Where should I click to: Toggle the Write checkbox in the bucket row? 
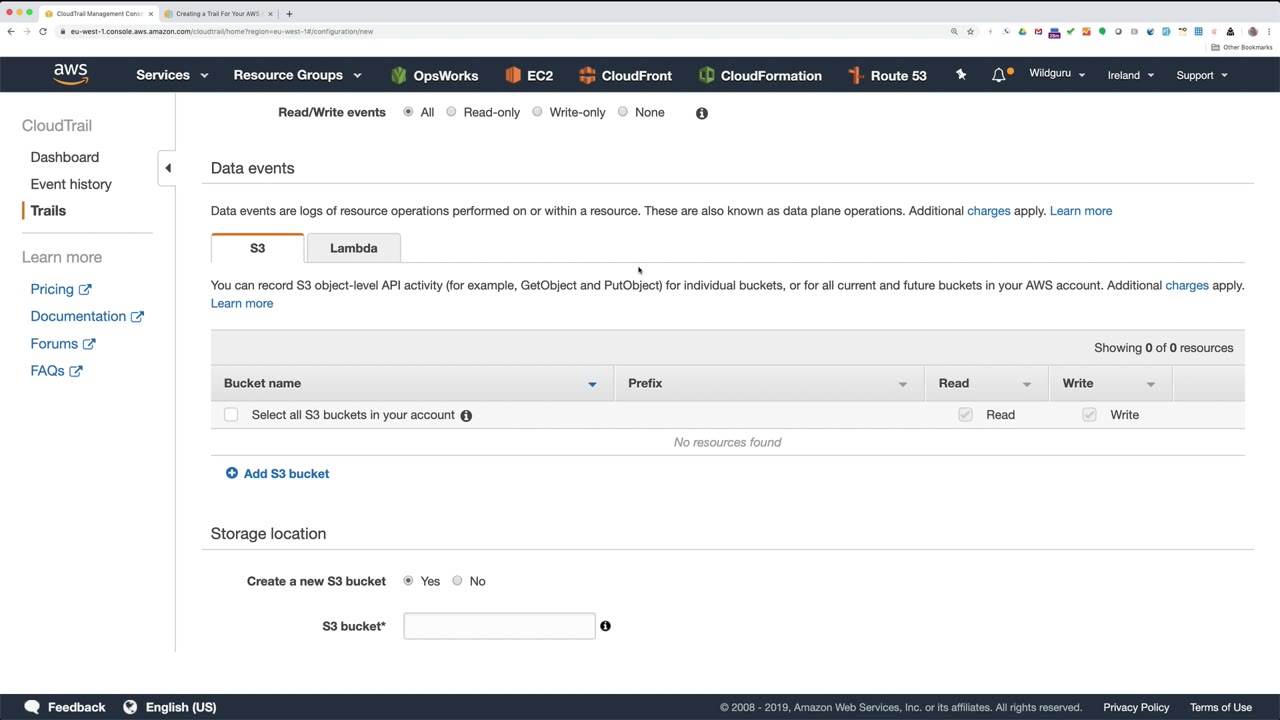[x=1089, y=415]
